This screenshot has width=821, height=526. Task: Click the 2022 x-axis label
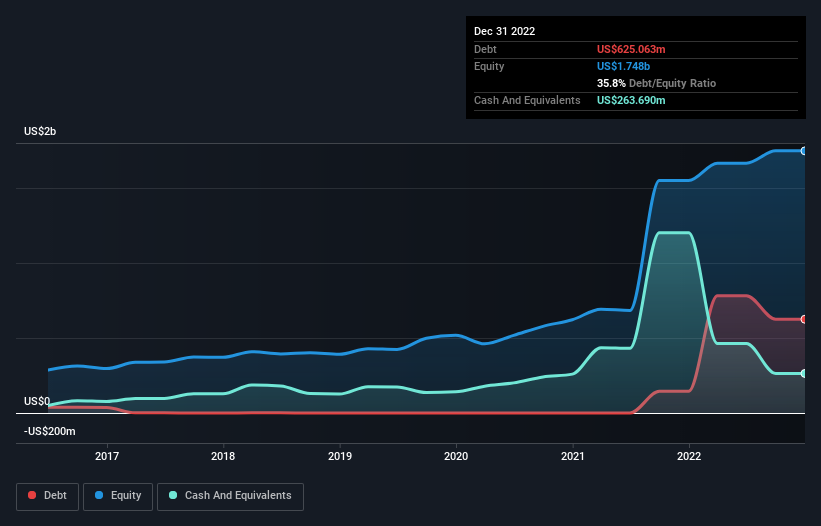(x=689, y=456)
